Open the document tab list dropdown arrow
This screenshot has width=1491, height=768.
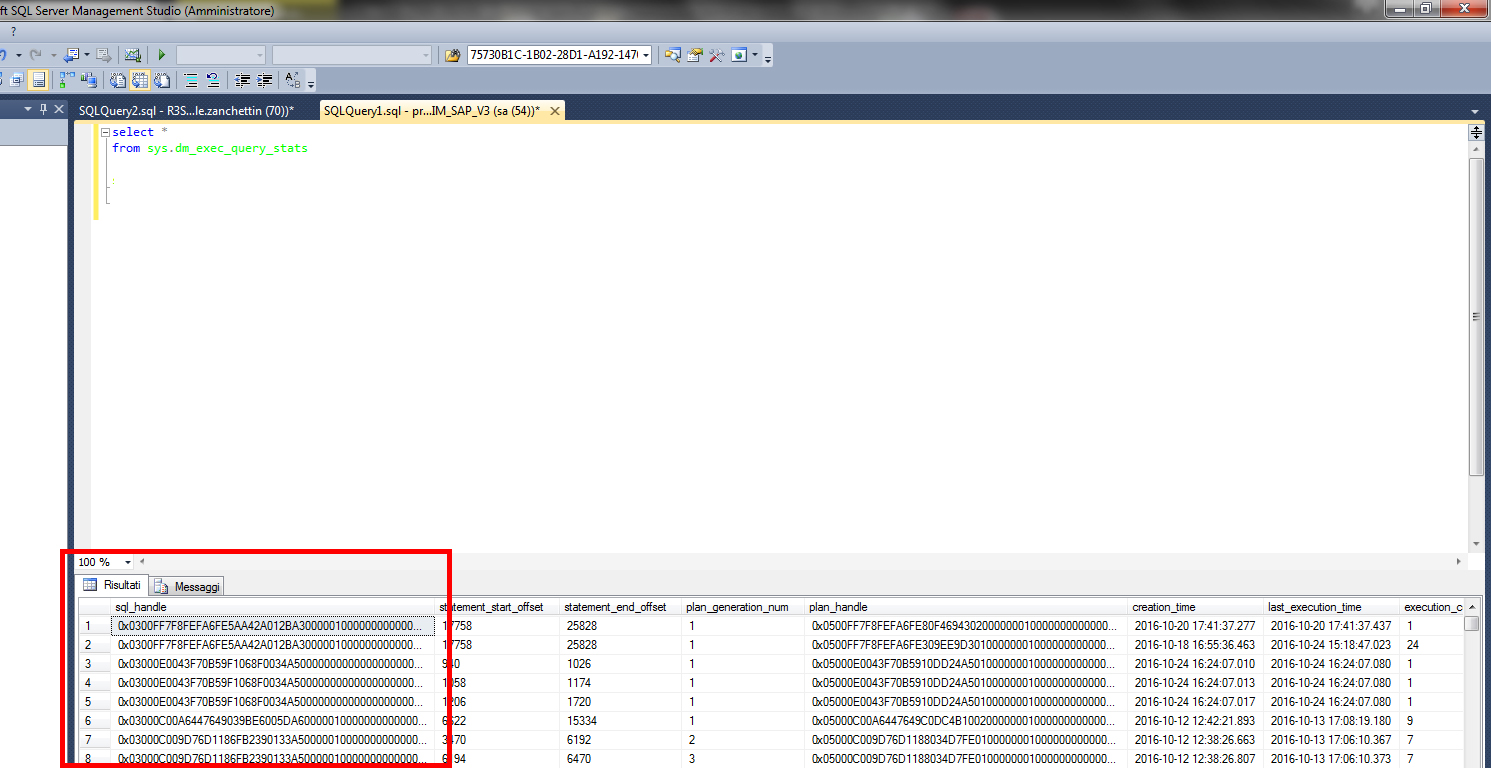coord(1475,111)
